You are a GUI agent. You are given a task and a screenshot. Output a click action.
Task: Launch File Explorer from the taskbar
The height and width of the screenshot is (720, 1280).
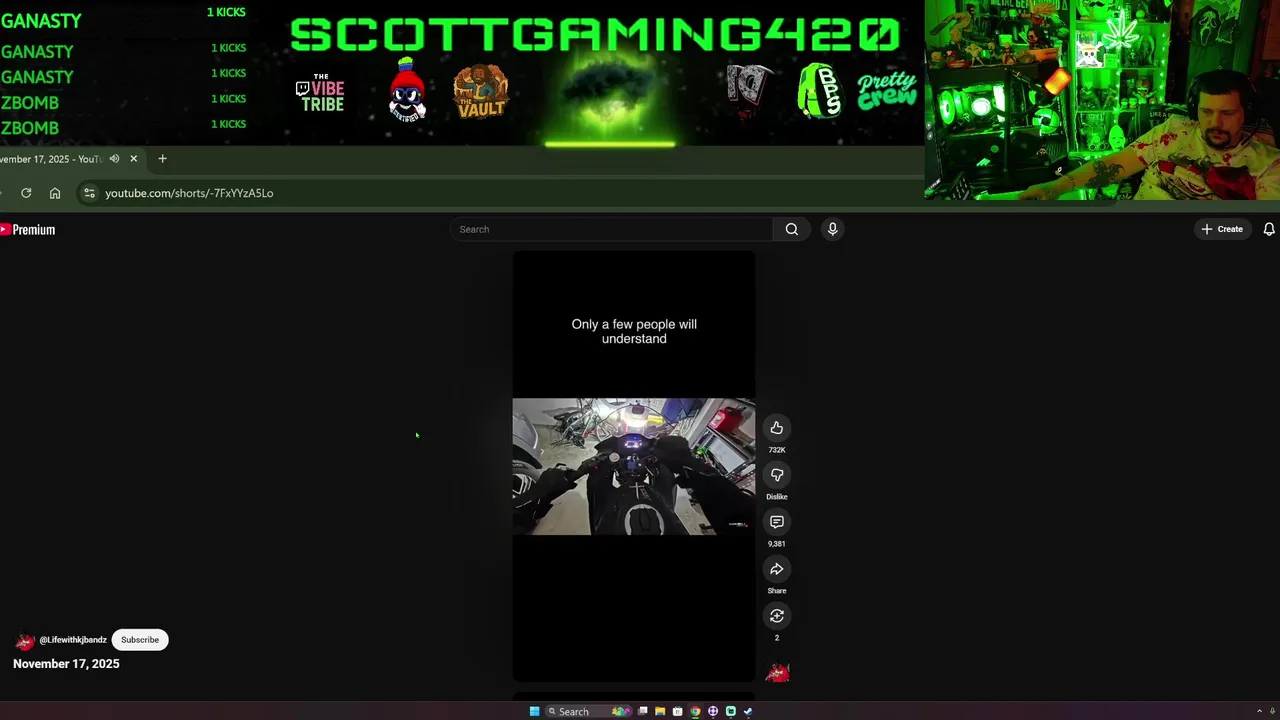point(660,711)
